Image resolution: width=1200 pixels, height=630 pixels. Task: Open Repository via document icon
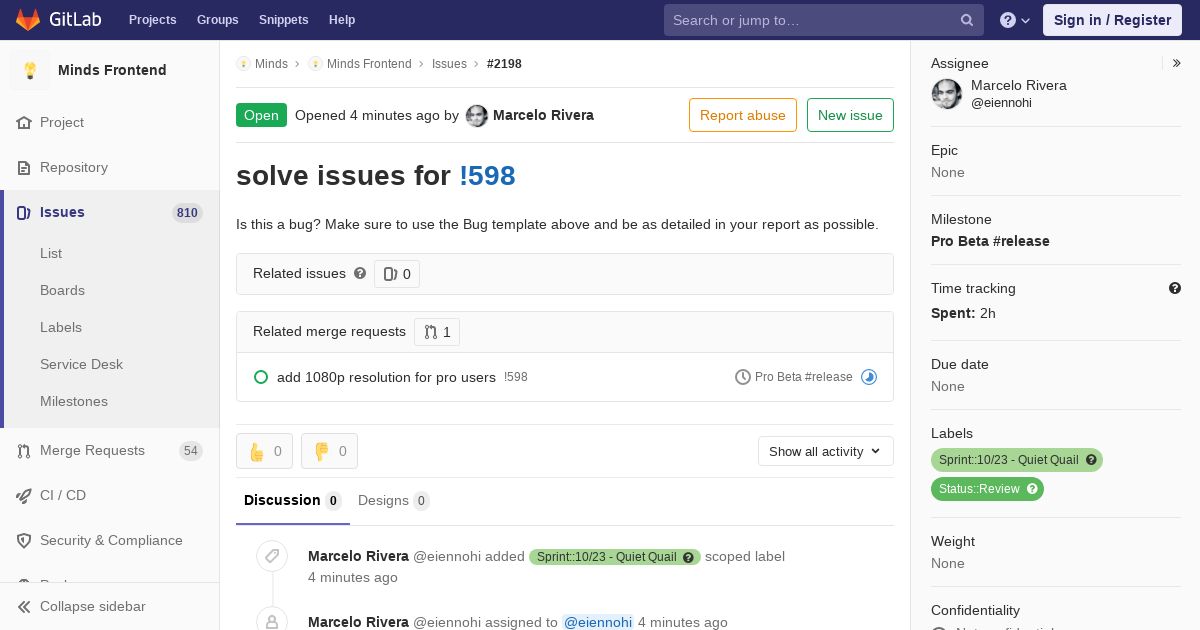click(x=25, y=168)
